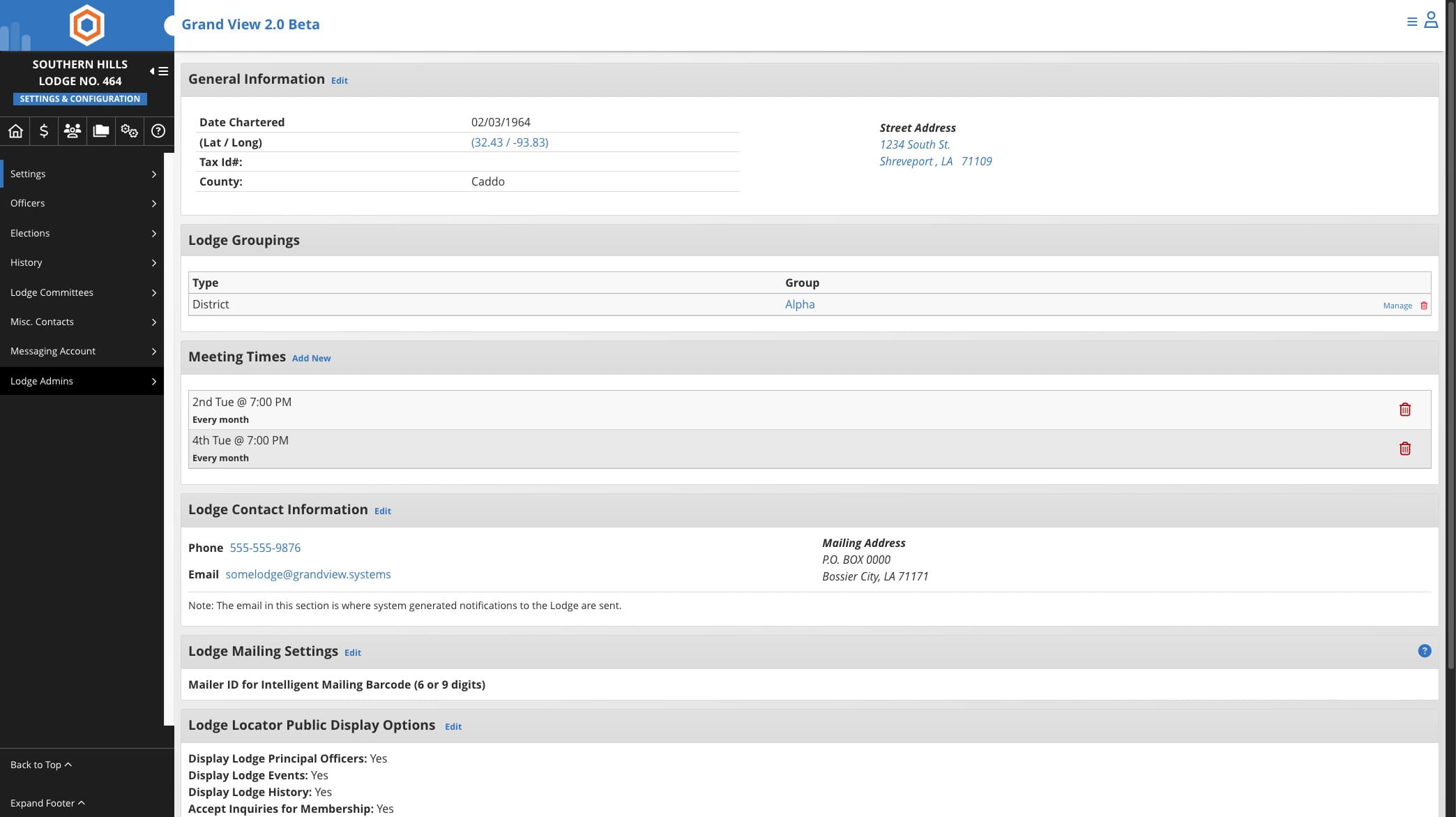
Task: Expand the Lodge Committees sidebar item
Action: click(x=82, y=292)
